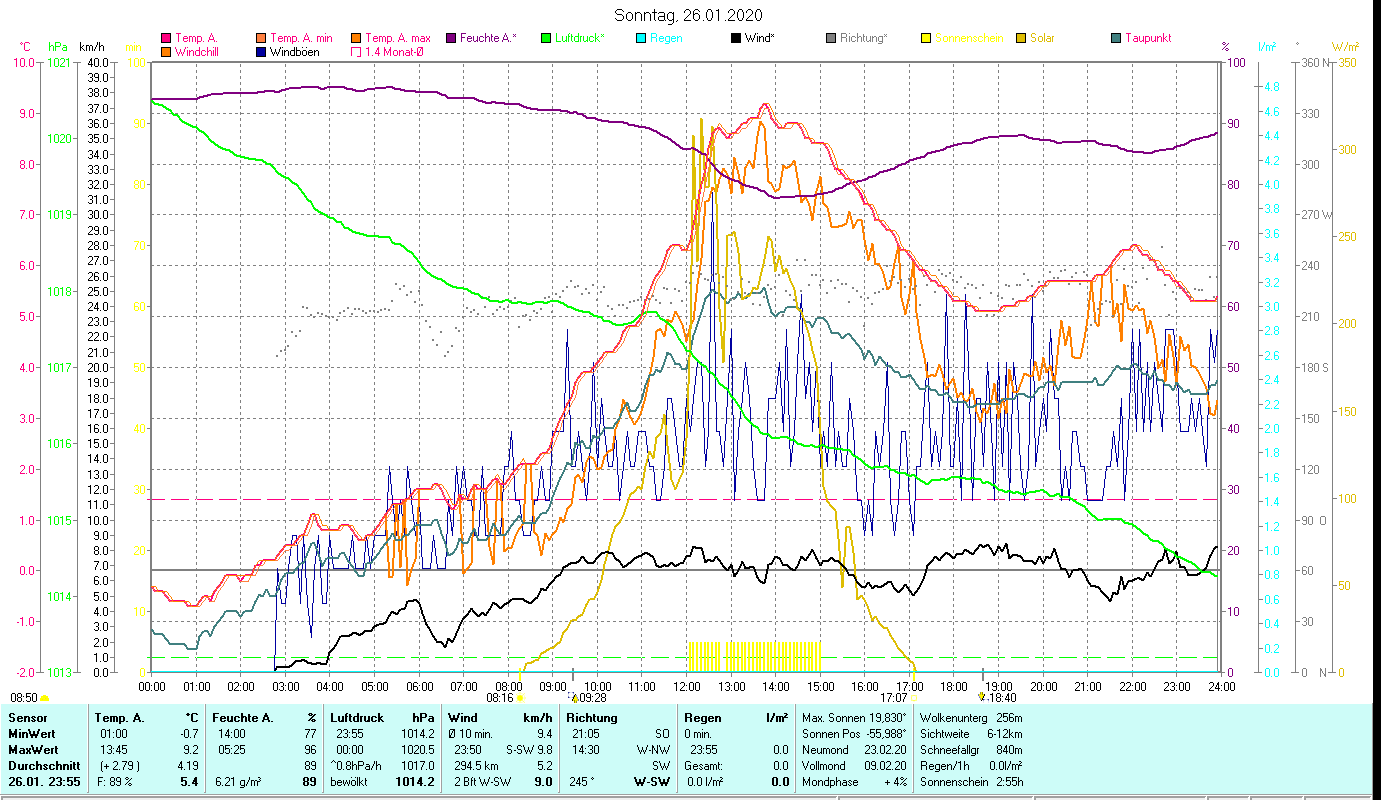This screenshot has width=1381, height=800.
Task: Select the current temperature value 5.4
Action: point(189,782)
